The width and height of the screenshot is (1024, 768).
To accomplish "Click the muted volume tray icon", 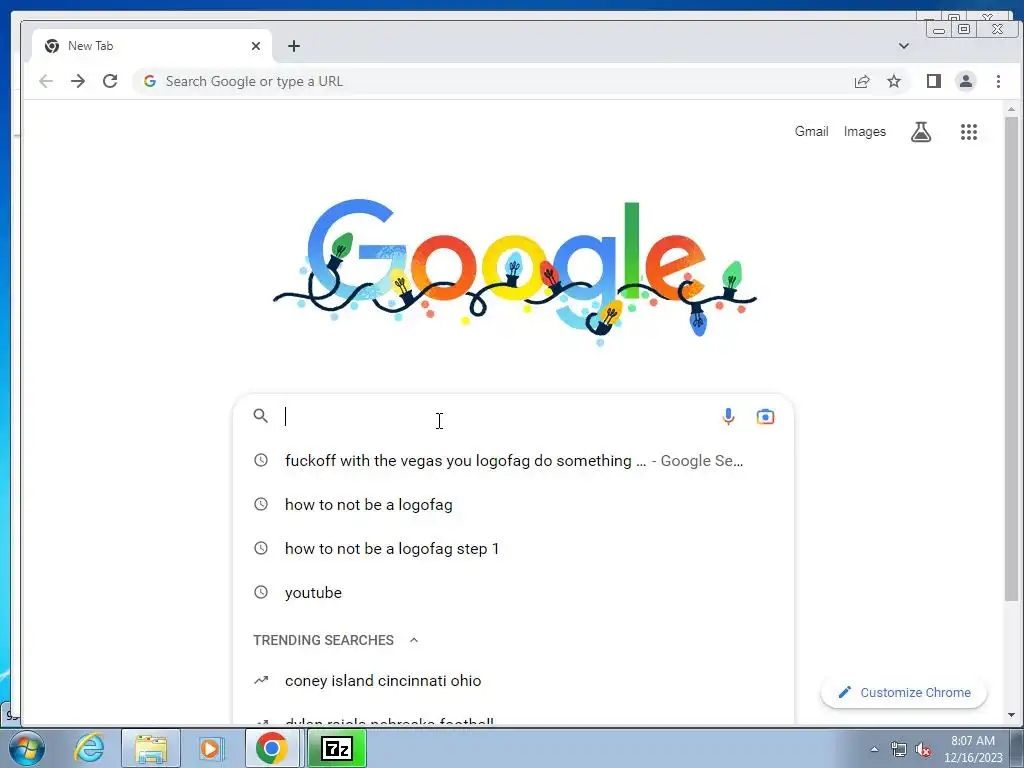I will (x=923, y=750).
